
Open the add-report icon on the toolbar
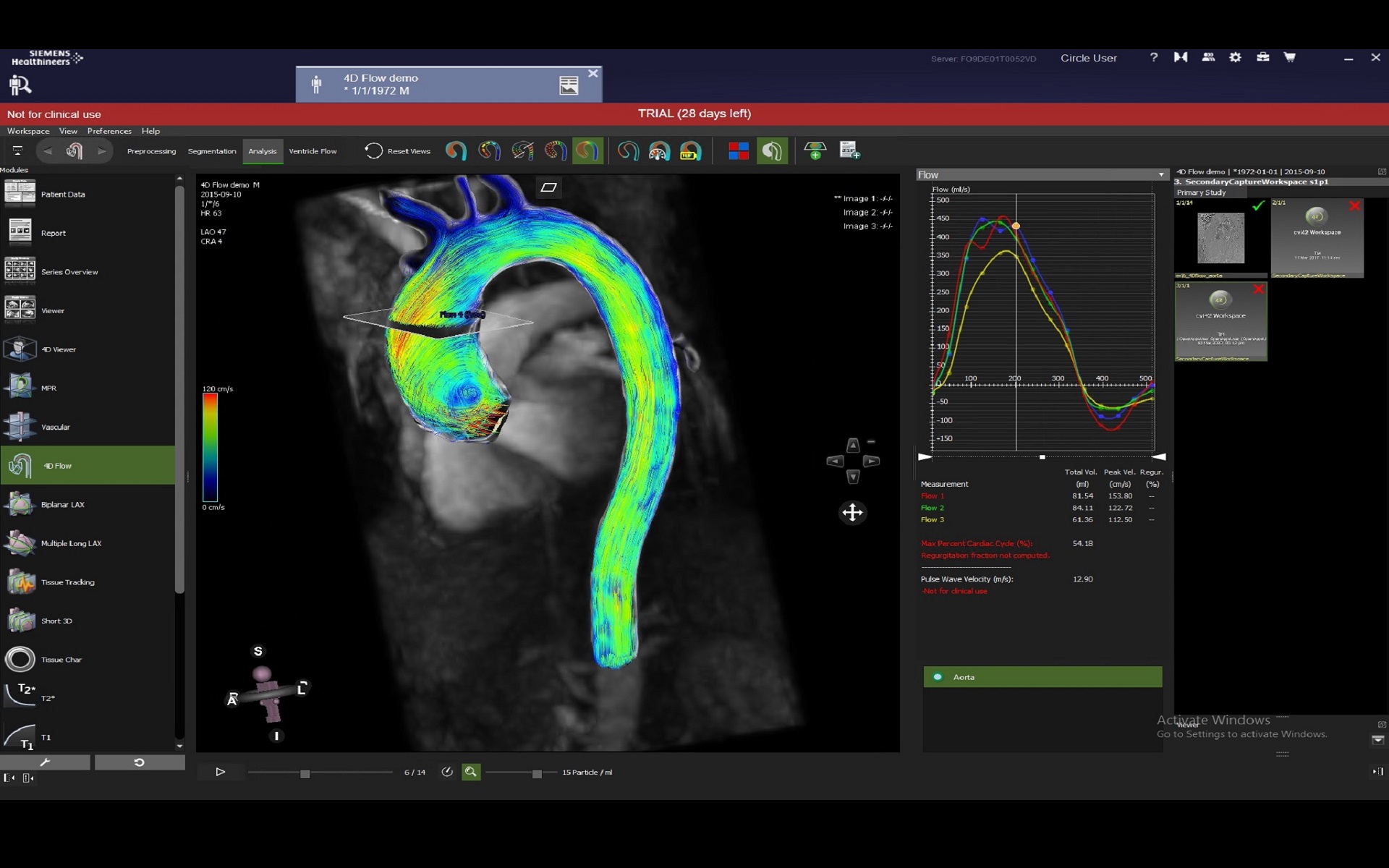coord(850,150)
